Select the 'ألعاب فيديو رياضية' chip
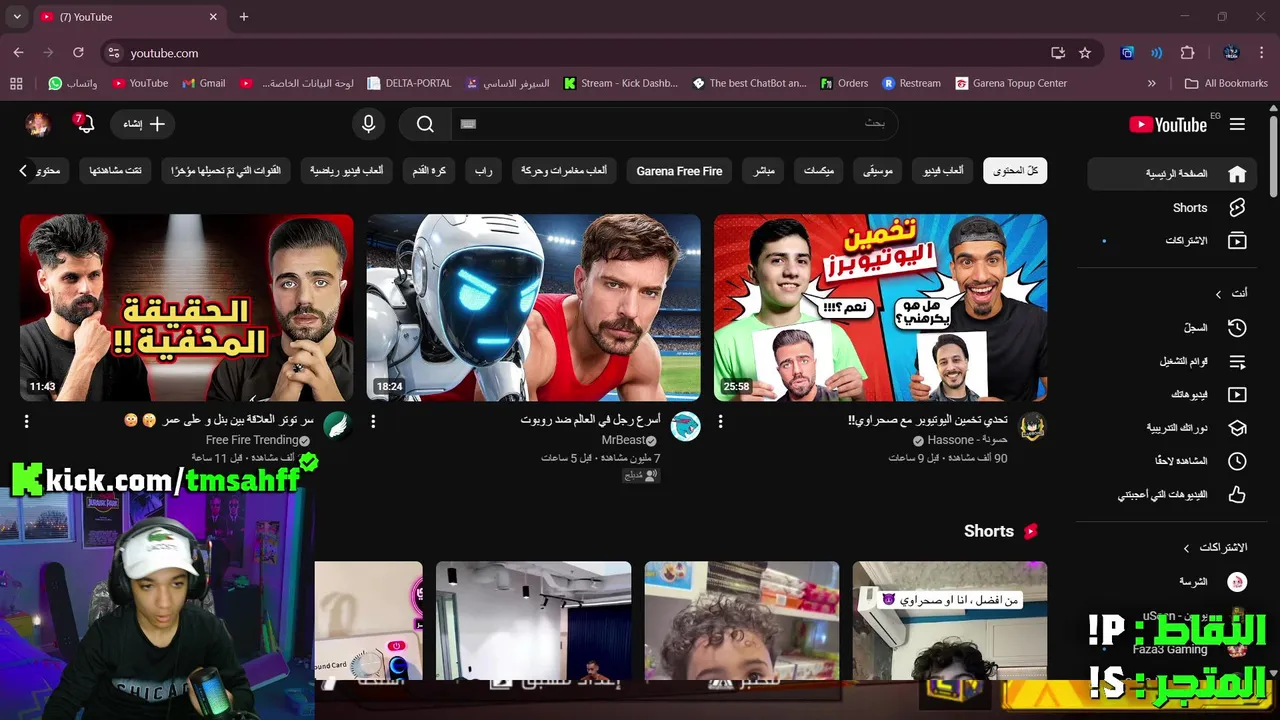Image resolution: width=1280 pixels, height=720 pixels. (x=346, y=171)
